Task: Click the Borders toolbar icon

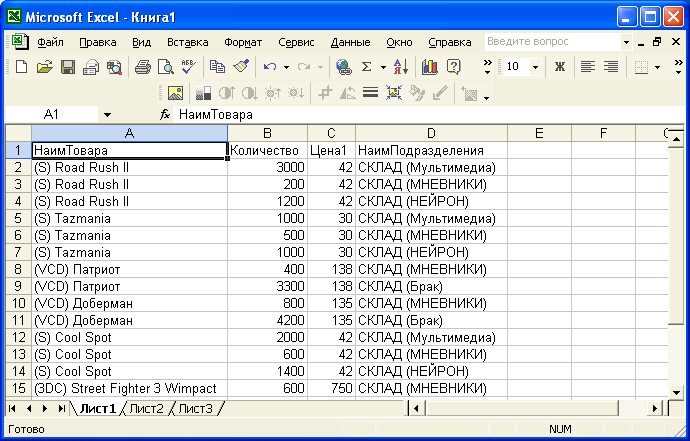Action: coord(642,67)
